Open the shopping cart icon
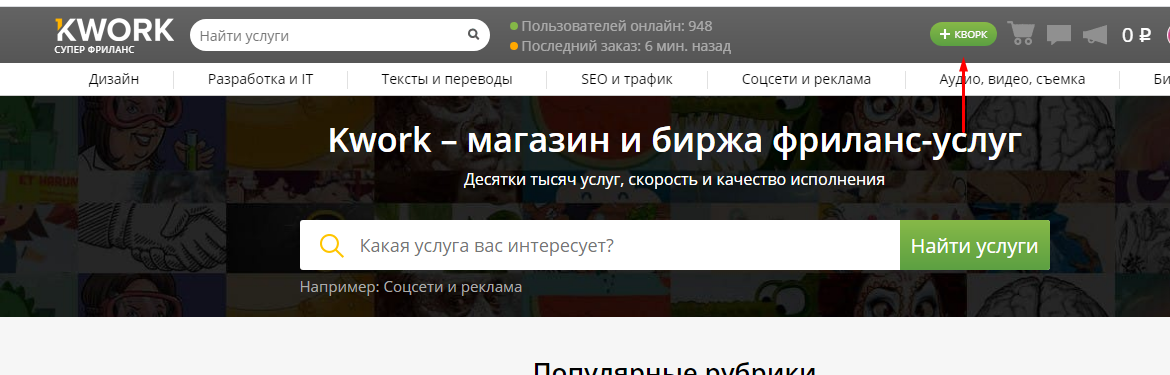This screenshot has height=375, width=1170. [1021, 34]
